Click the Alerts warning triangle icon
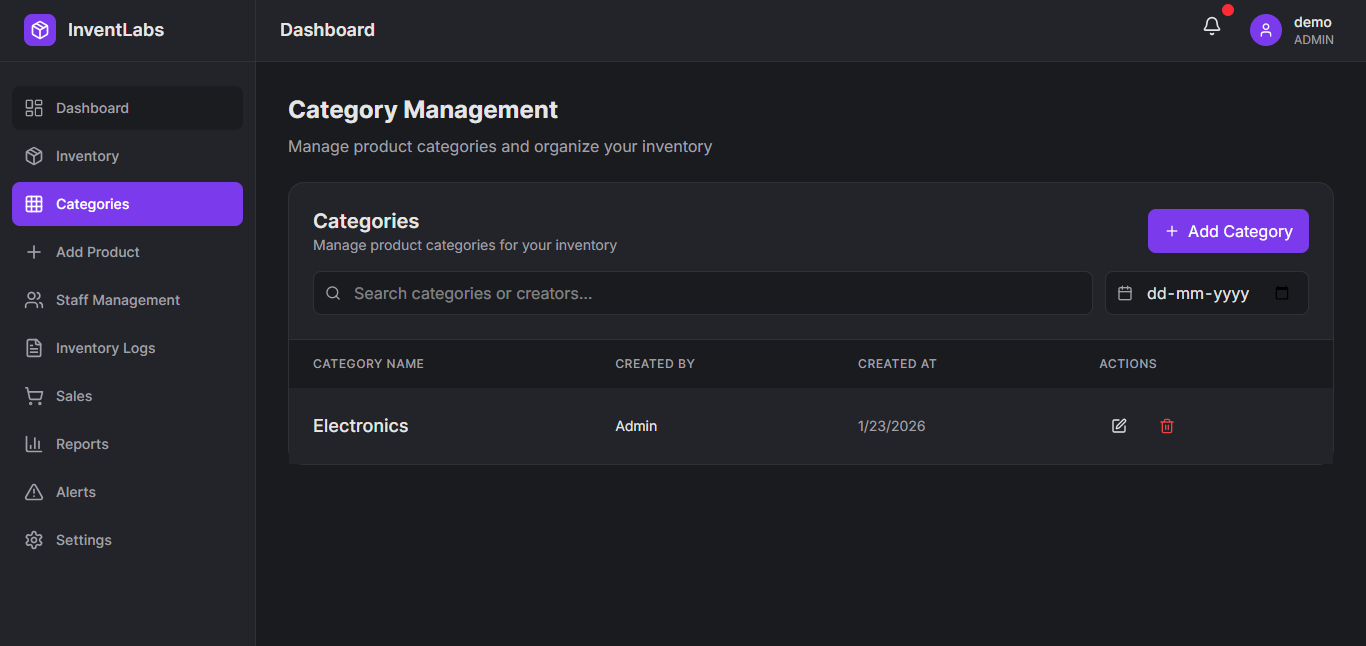1366x646 pixels. coord(34,492)
